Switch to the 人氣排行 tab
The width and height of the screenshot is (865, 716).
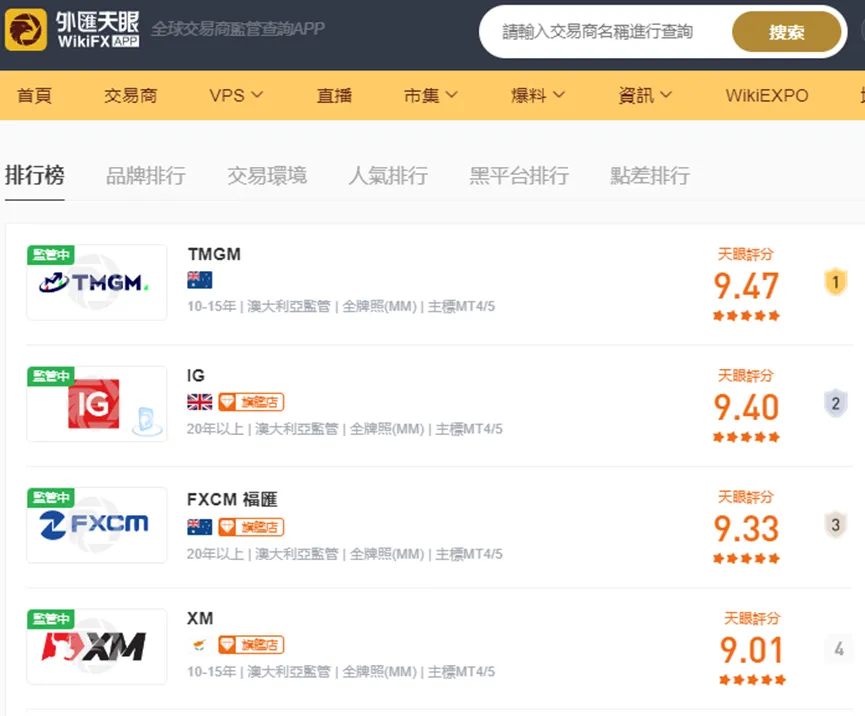[388, 175]
